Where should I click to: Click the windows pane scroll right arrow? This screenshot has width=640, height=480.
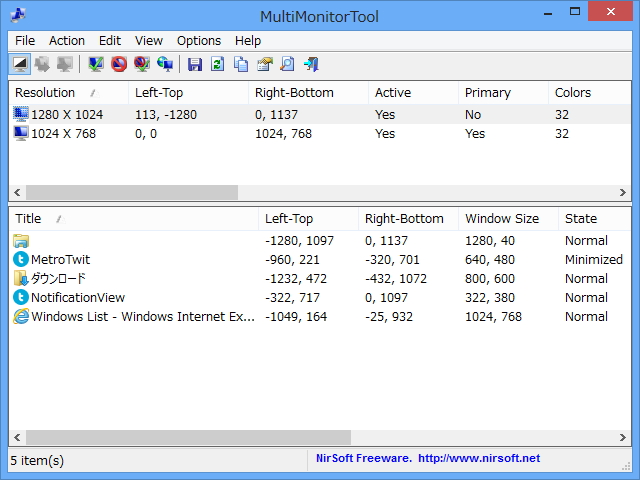click(x=622, y=438)
